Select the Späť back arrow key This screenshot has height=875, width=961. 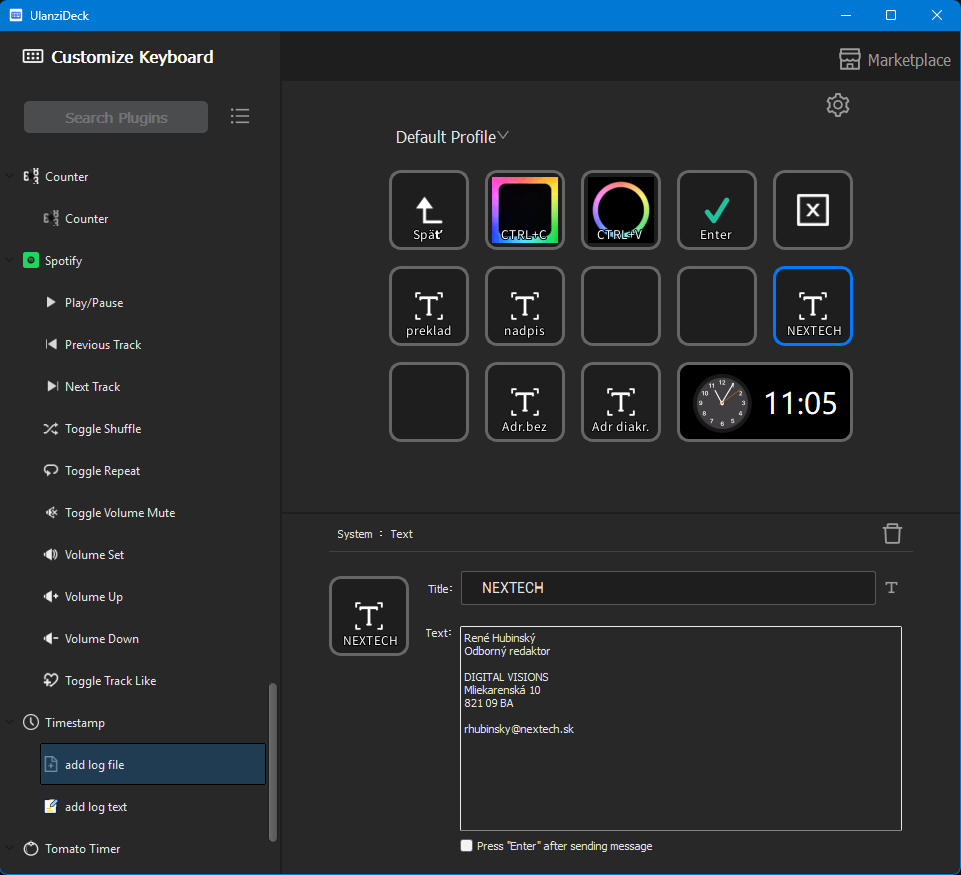click(x=428, y=210)
